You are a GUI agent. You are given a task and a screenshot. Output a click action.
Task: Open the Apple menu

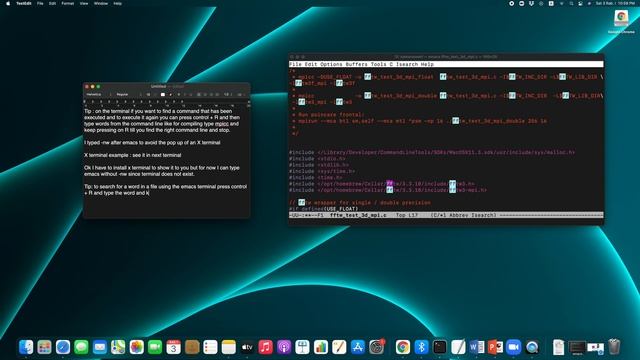coord(8,3)
